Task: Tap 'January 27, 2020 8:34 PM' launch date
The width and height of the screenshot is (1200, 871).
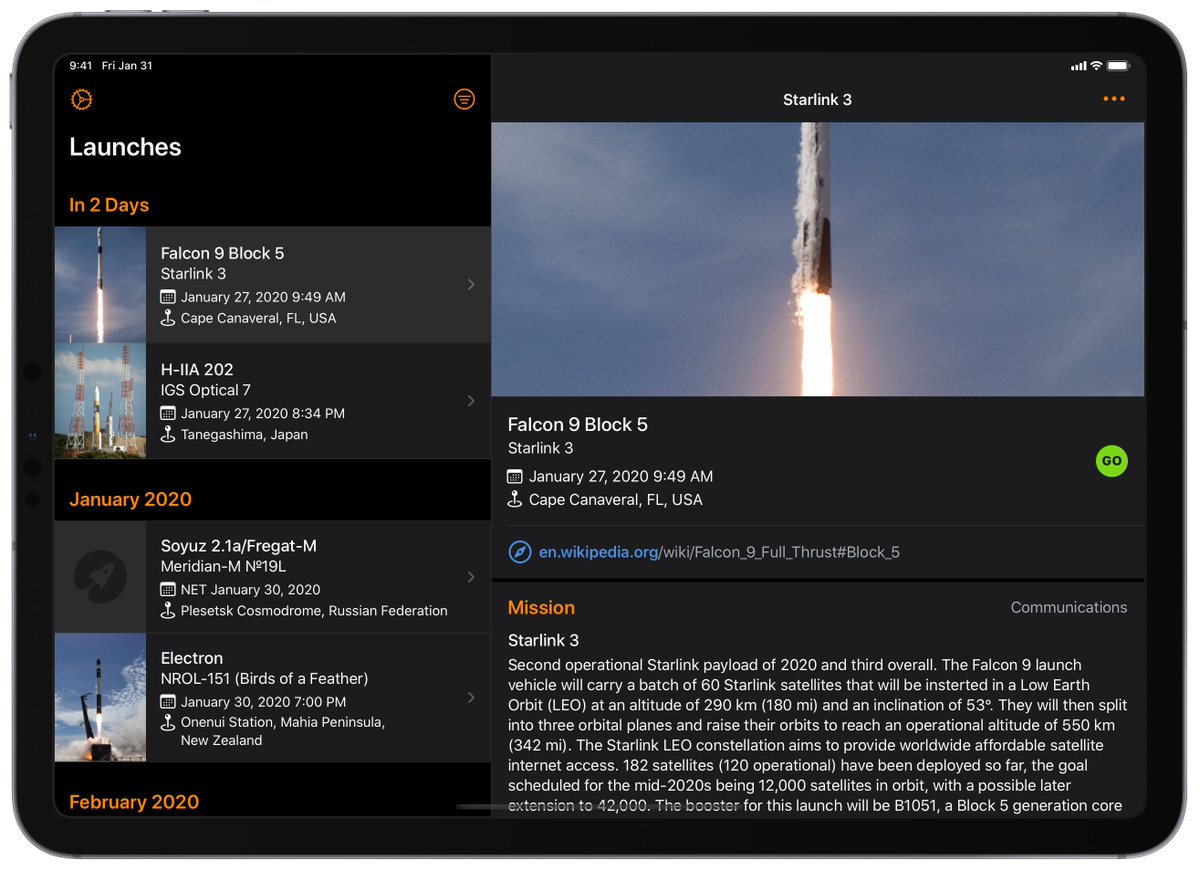Action: (x=263, y=413)
